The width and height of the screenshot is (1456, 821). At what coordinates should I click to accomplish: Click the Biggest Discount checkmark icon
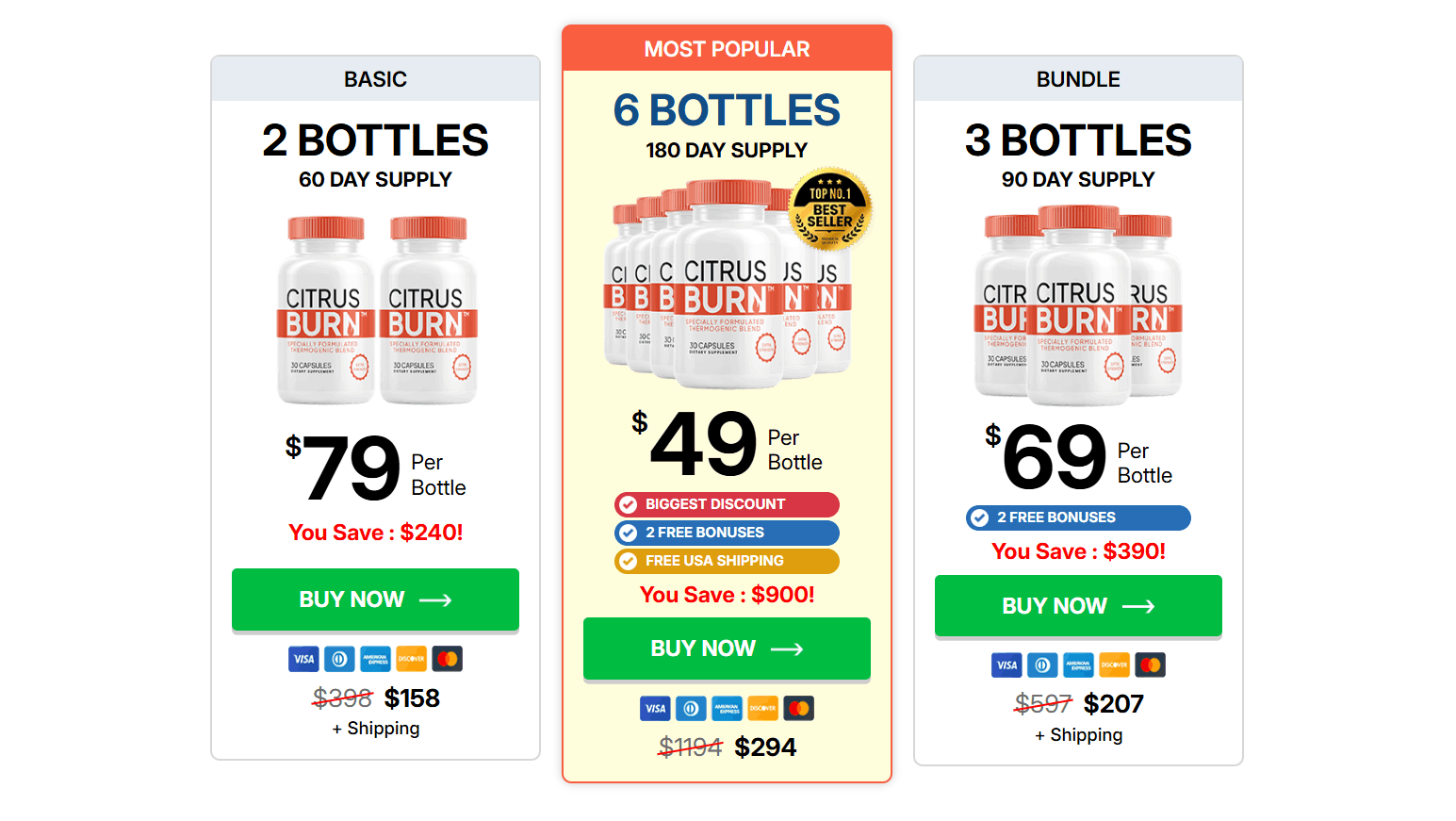tap(629, 504)
